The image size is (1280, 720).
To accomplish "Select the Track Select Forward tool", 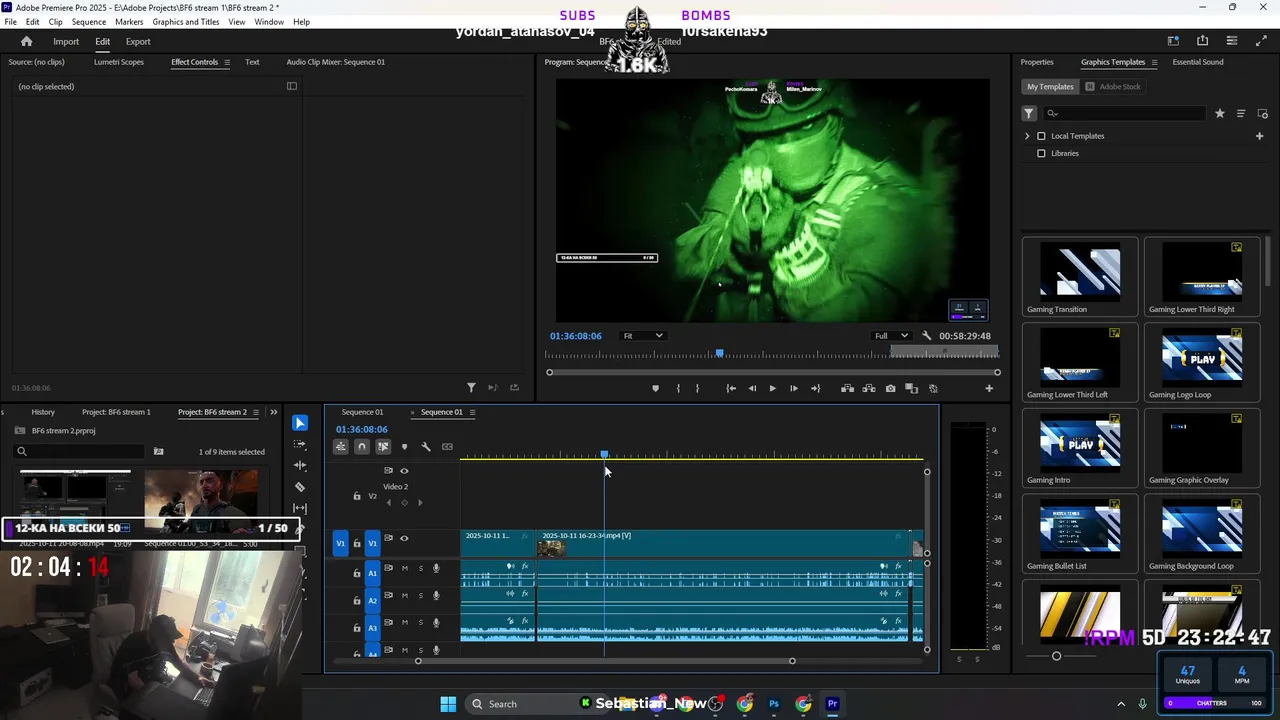I will pos(300,444).
